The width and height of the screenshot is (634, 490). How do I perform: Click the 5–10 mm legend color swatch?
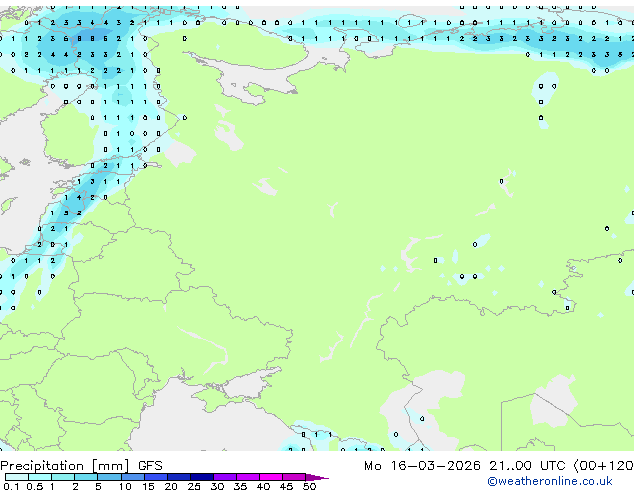109,477
